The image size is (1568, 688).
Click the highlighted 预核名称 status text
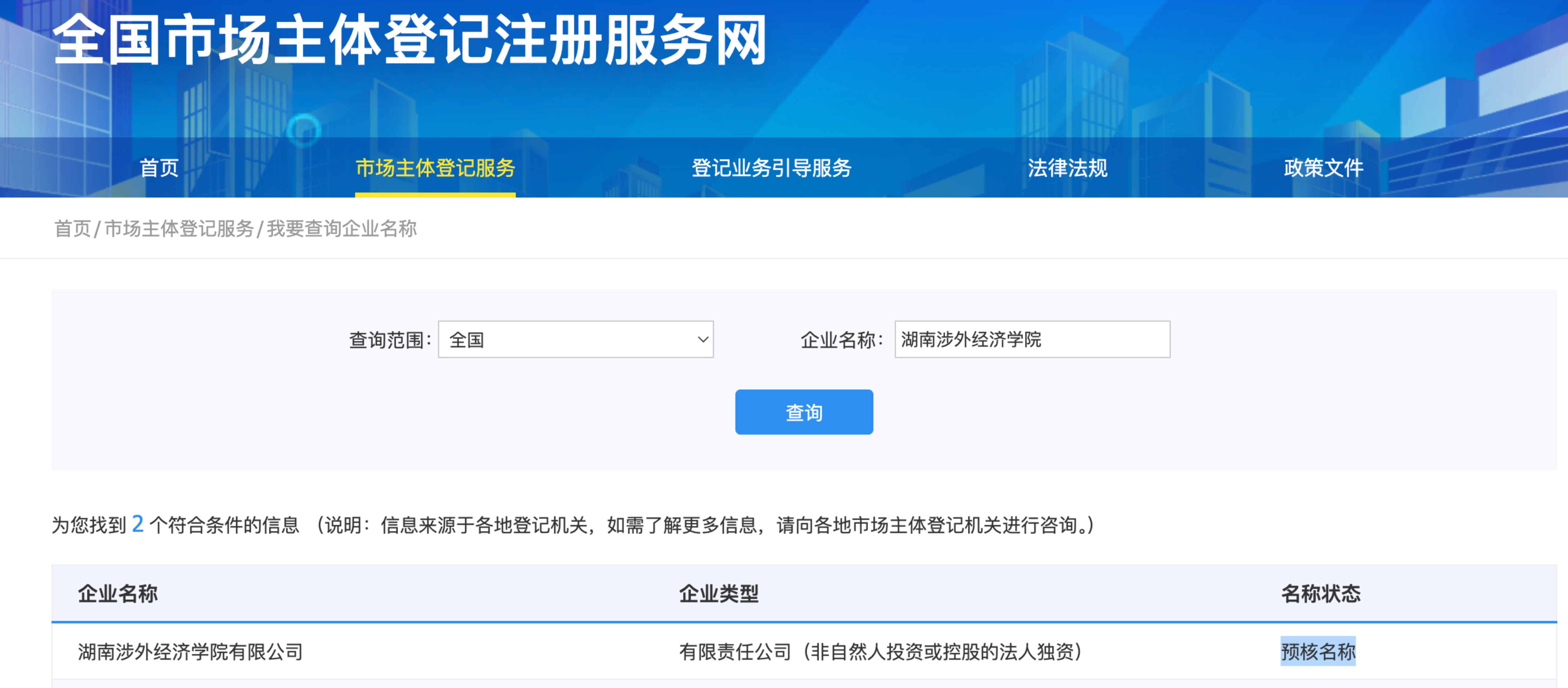(1318, 652)
